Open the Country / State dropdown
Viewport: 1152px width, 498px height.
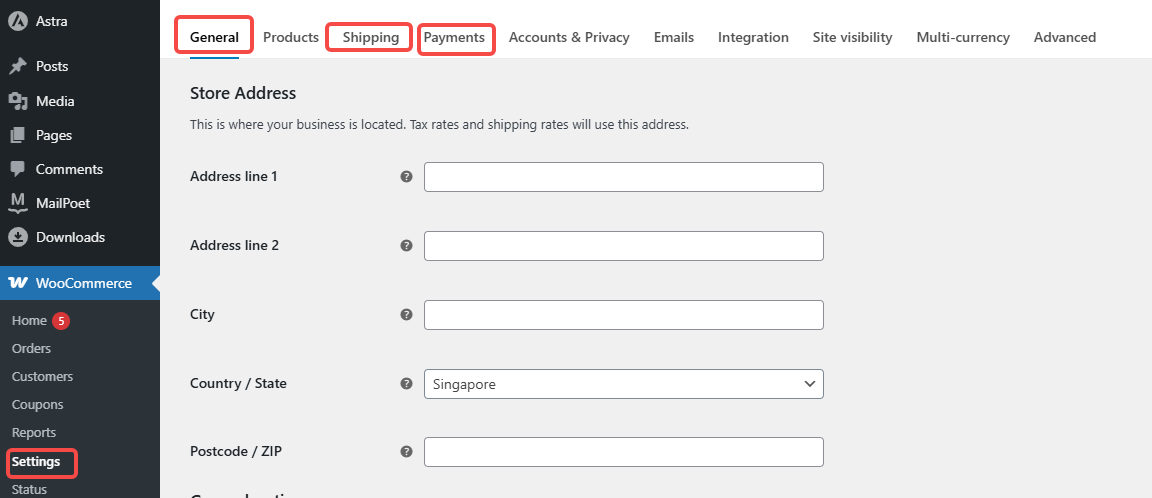click(x=623, y=384)
